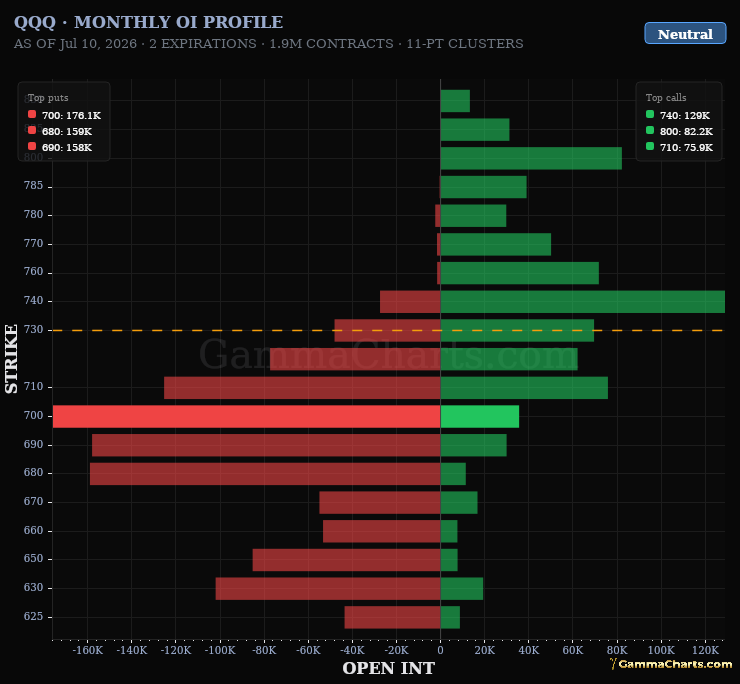Select the red put bar at strike 690
The image size is (740, 684).
266,445
